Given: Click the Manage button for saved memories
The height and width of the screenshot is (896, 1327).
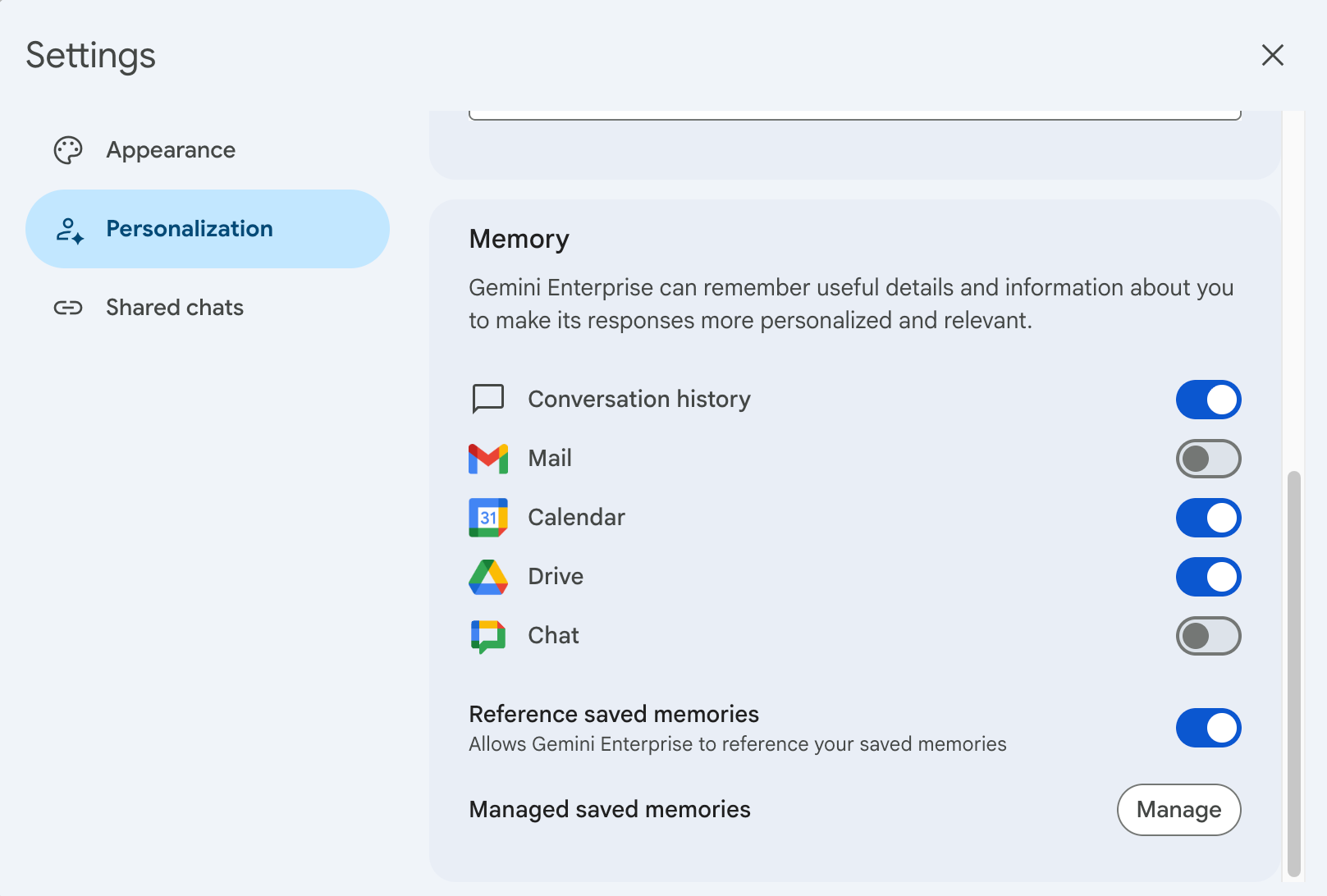Looking at the screenshot, I should pyautogui.click(x=1178, y=810).
